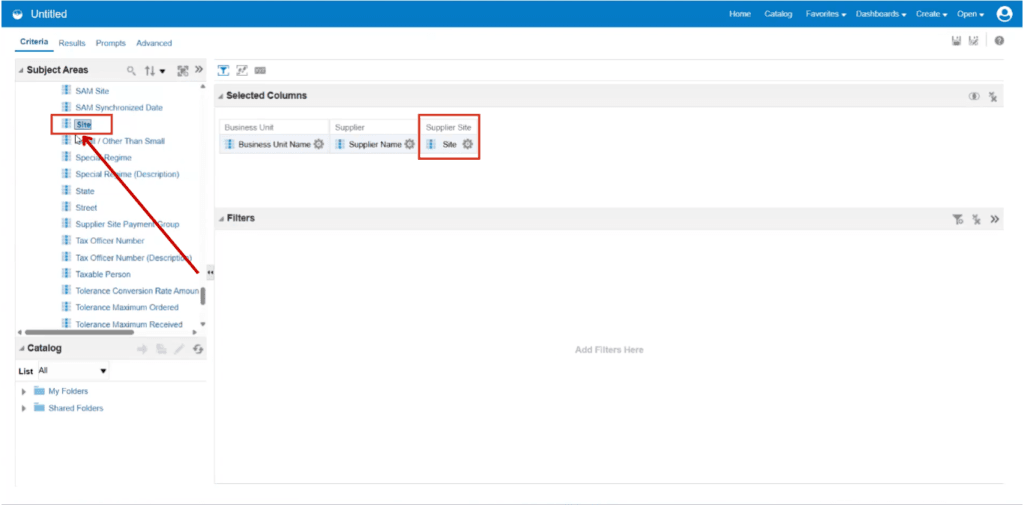Open the Dashboards menu
The image size is (1024, 505).
[881, 14]
